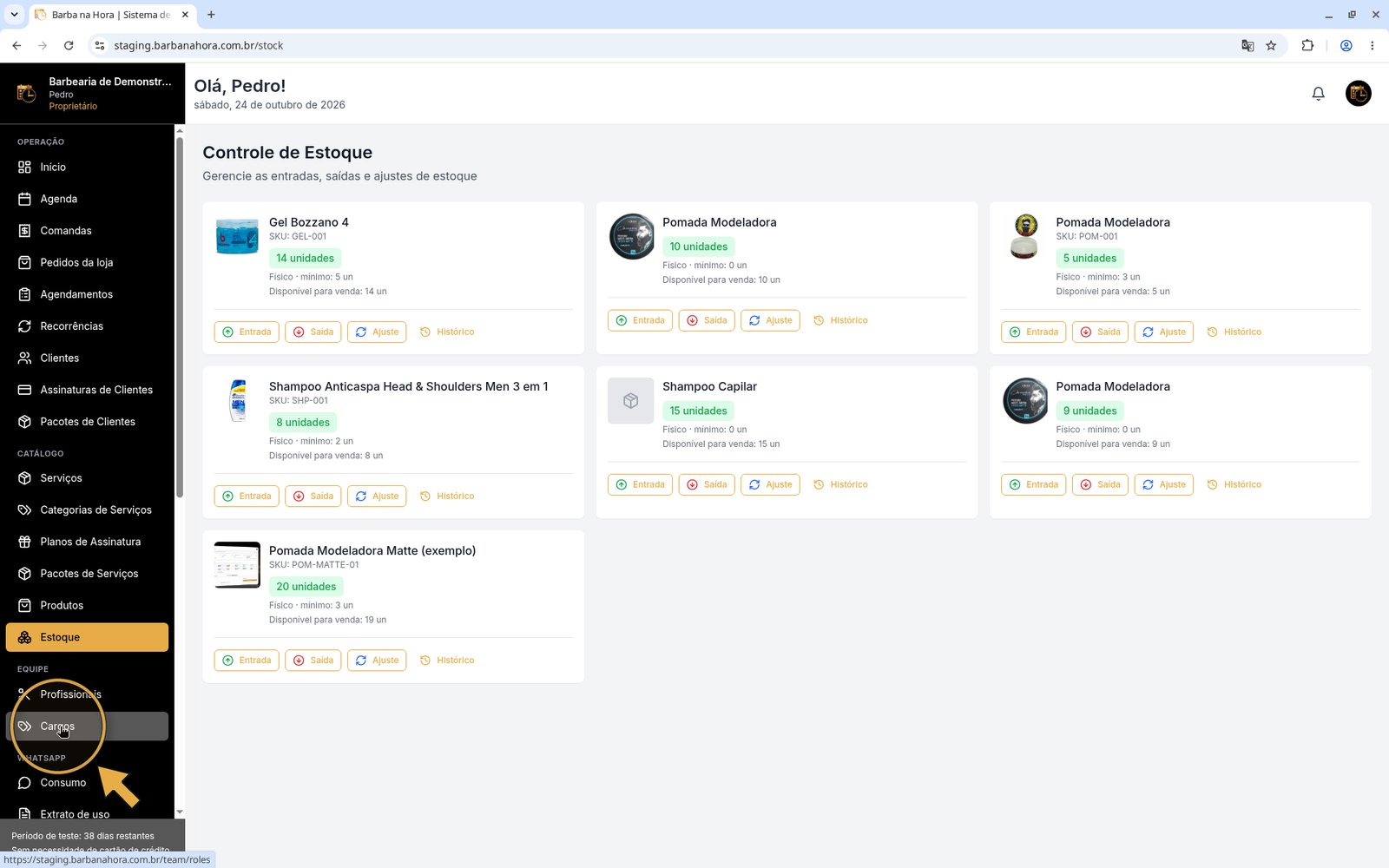
Task: Click the Pacotes de Serviços icon
Action: [24, 574]
